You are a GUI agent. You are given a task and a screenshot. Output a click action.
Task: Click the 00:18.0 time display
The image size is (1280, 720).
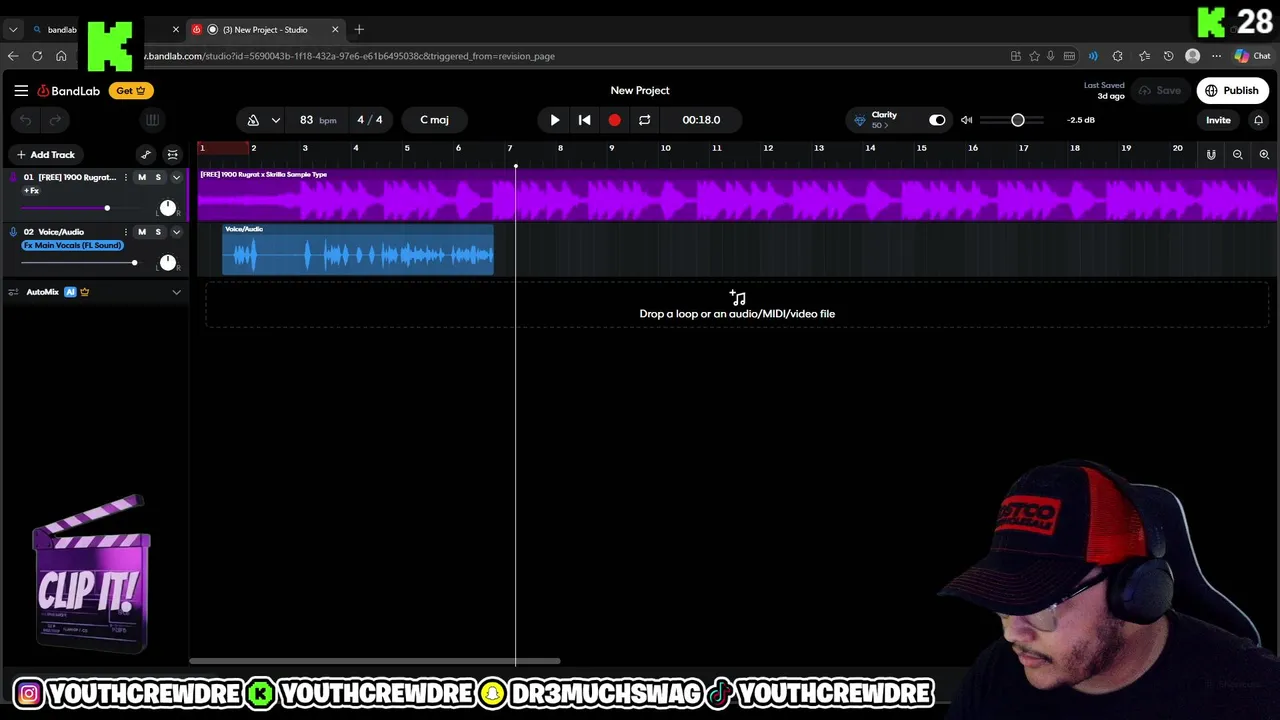[701, 120]
